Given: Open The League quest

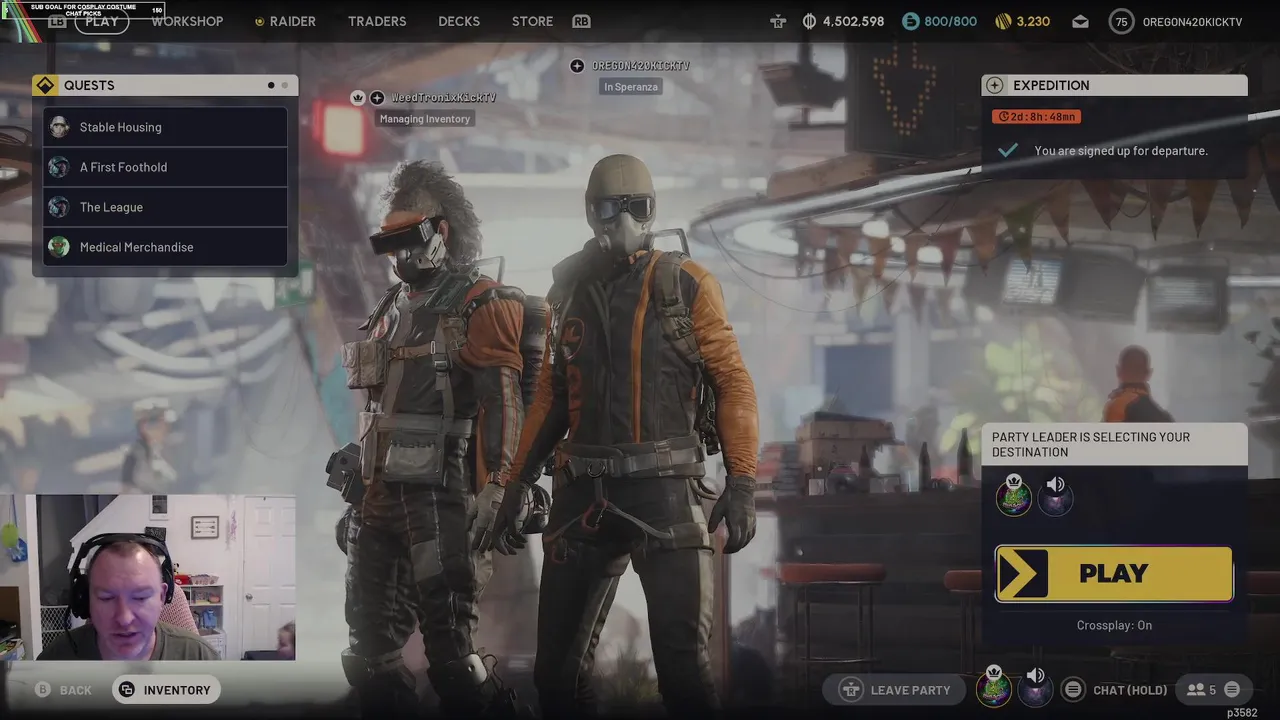Looking at the screenshot, I should click(165, 207).
